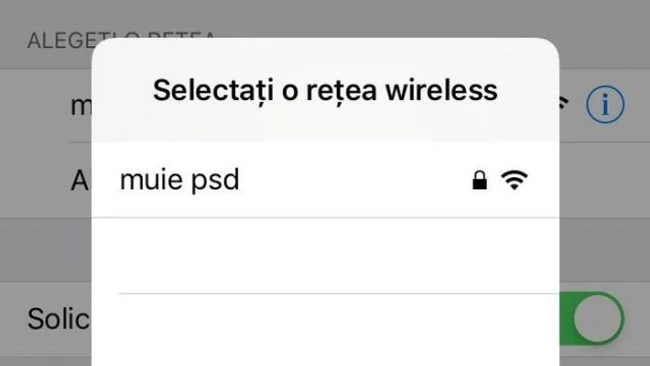Open network details with the blue info icon
This screenshot has width=650, height=366.
tap(605, 104)
